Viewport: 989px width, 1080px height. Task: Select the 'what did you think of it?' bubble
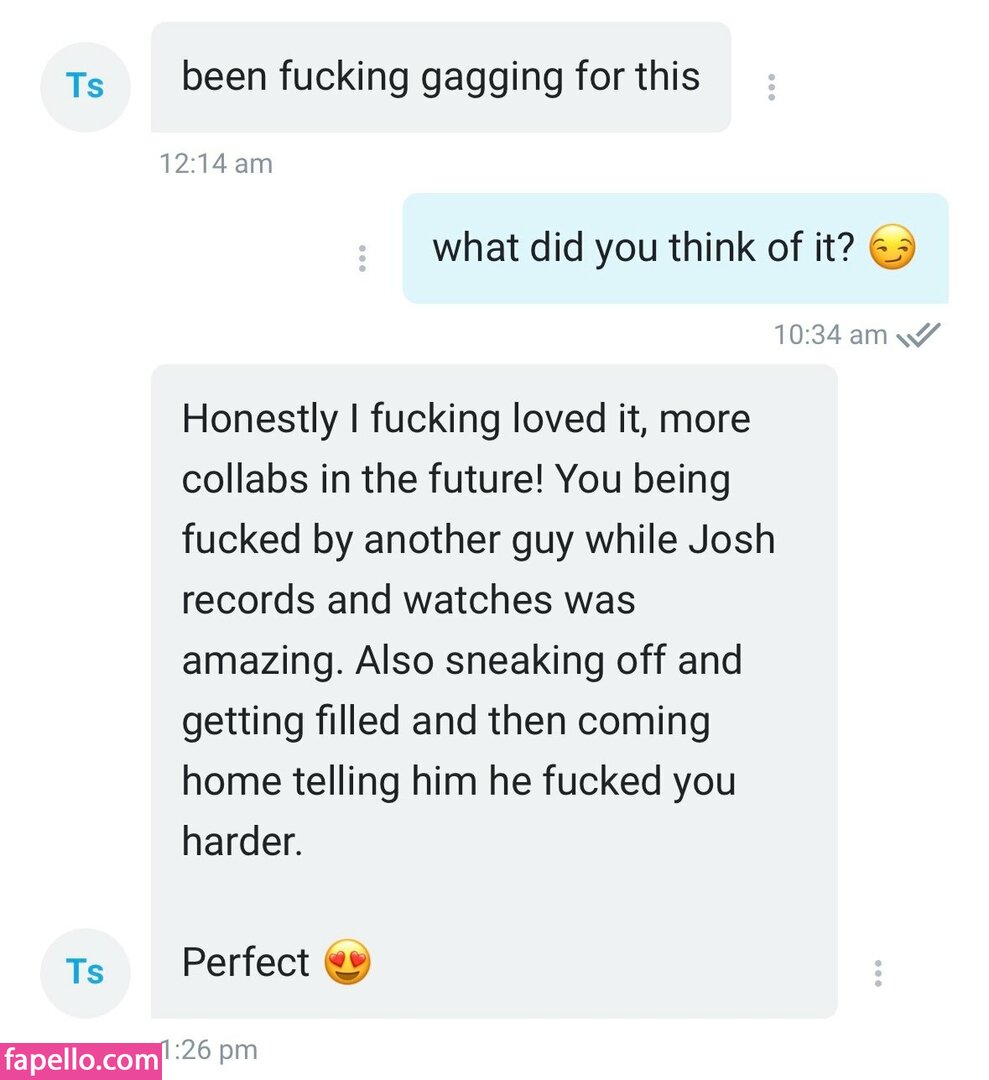(676, 249)
